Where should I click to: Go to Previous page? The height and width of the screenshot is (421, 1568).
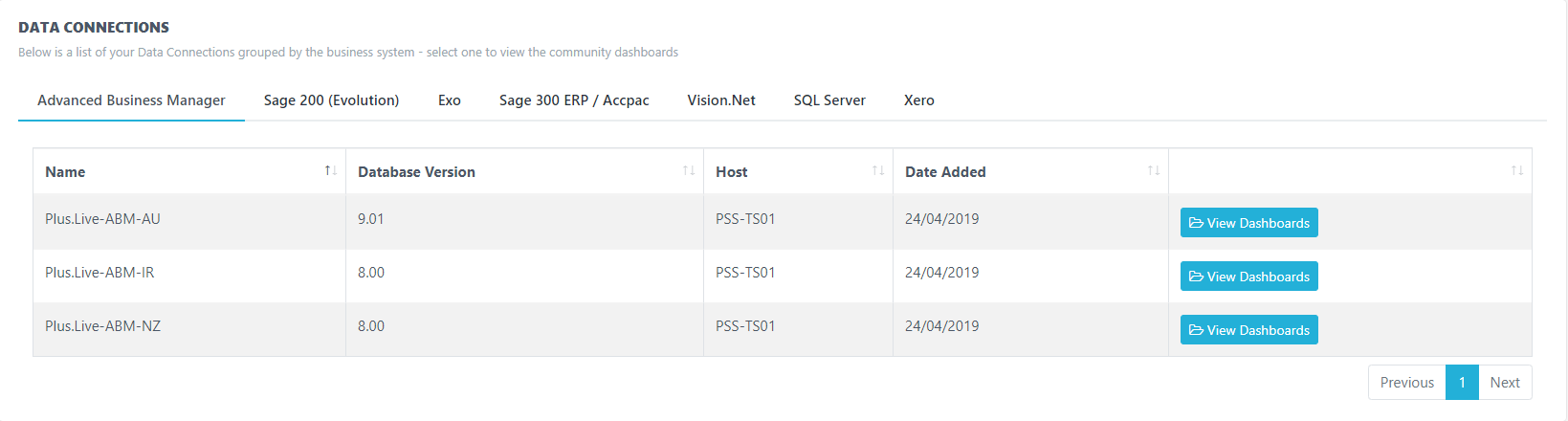coord(1406,382)
